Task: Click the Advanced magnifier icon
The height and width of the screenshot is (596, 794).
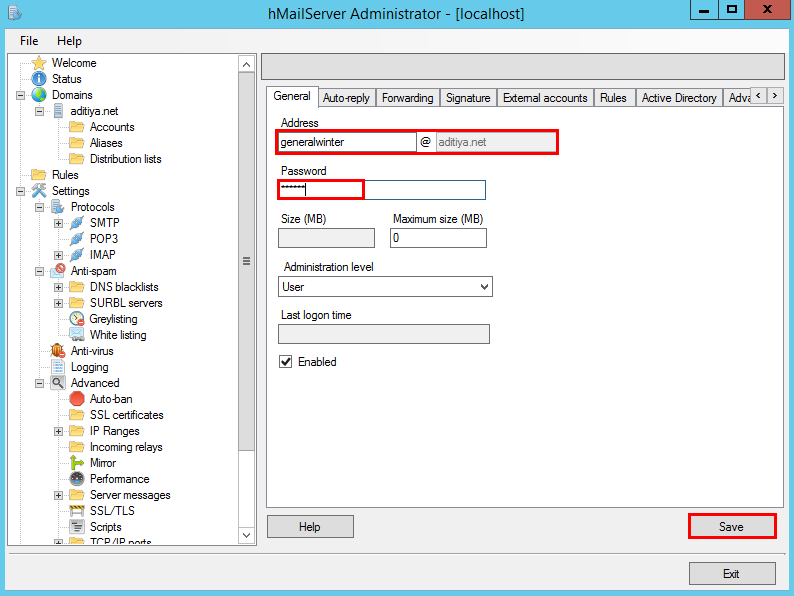Action: pyautogui.click(x=58, y=383)
